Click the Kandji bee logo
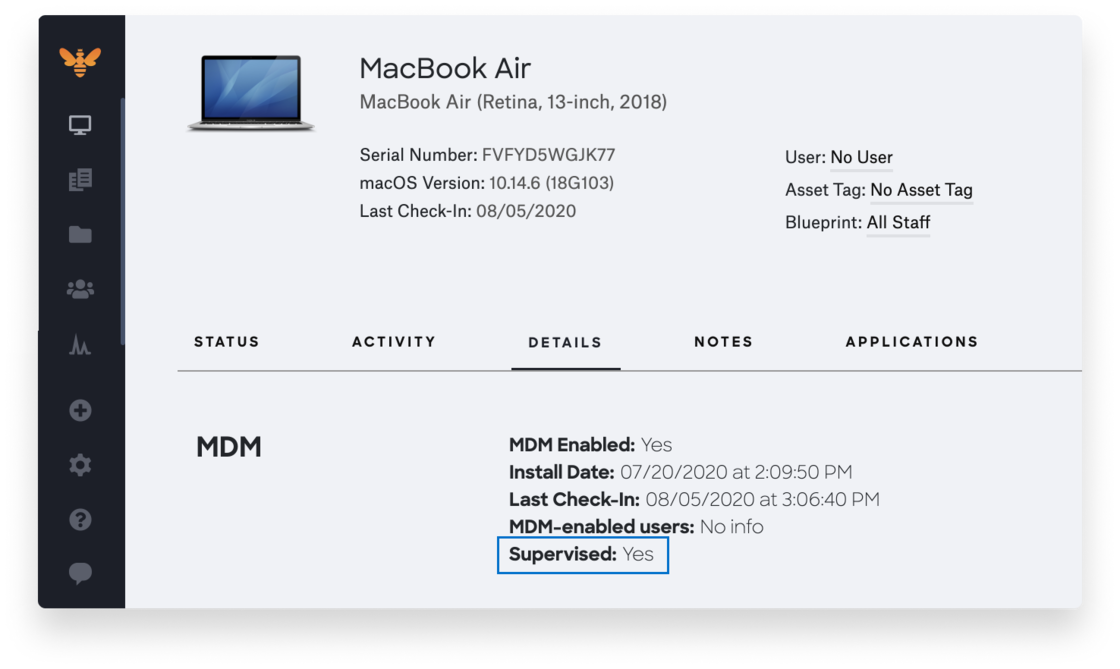The image size is (1120, 669). 80,61
